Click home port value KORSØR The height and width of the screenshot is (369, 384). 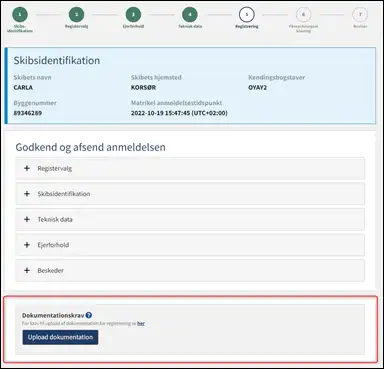[143, 88]
